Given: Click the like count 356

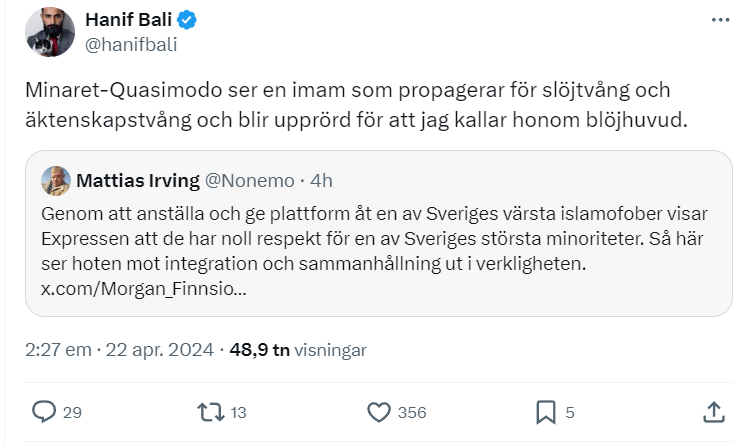Looking at the screenshot, I should (x=411, y=412).
